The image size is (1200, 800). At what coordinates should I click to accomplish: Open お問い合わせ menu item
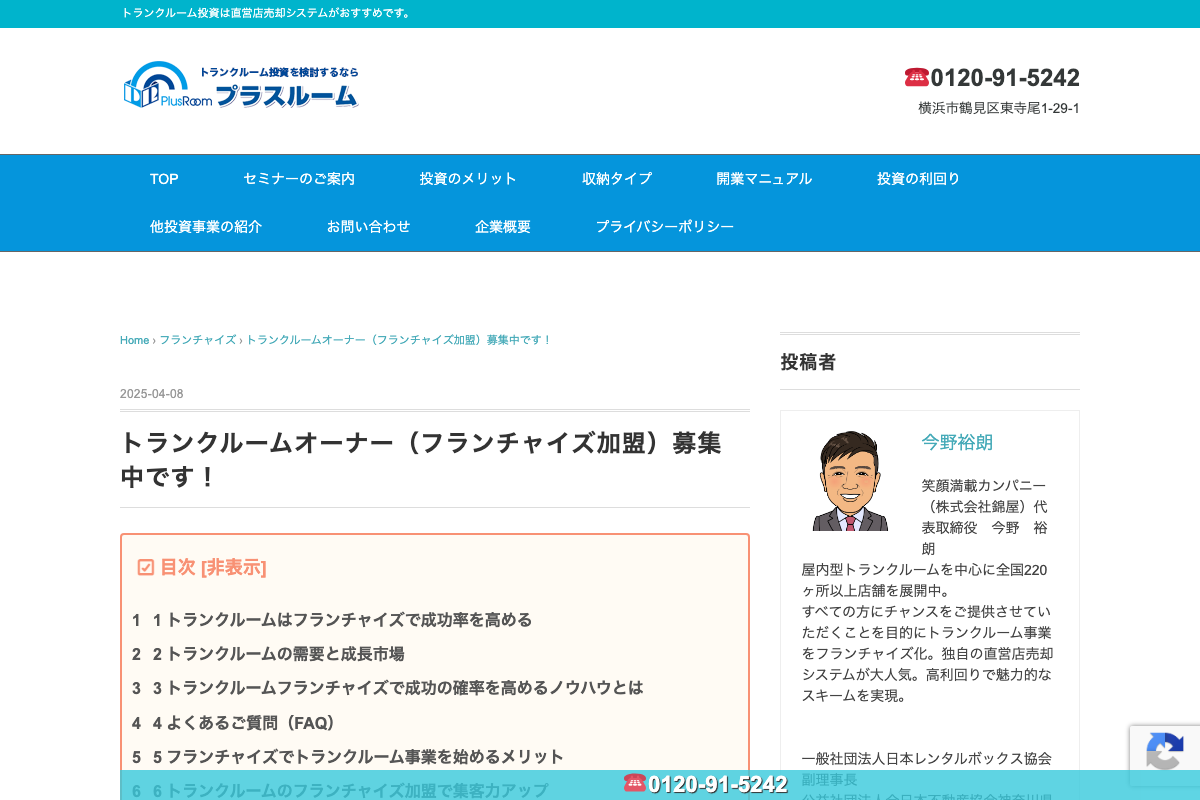coord(368,227)
